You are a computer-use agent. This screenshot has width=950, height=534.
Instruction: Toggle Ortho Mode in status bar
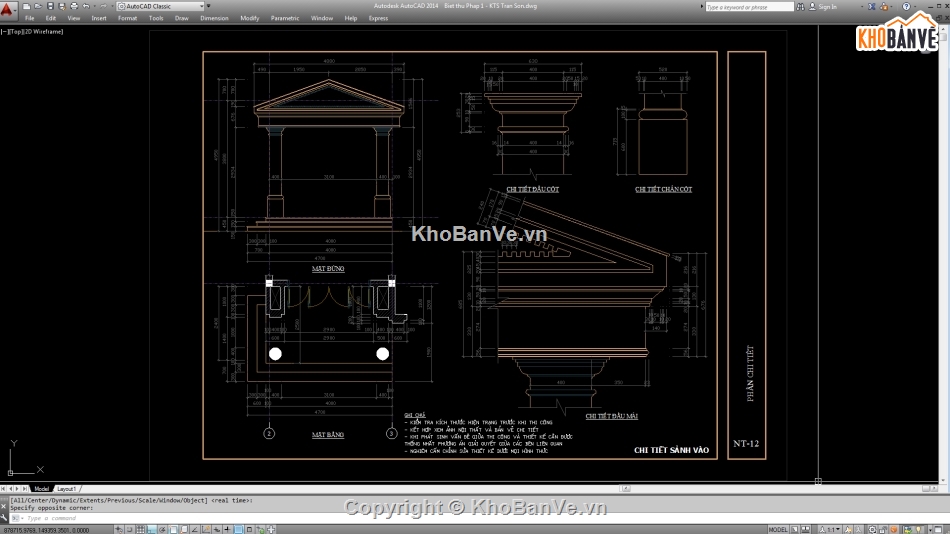151,529
